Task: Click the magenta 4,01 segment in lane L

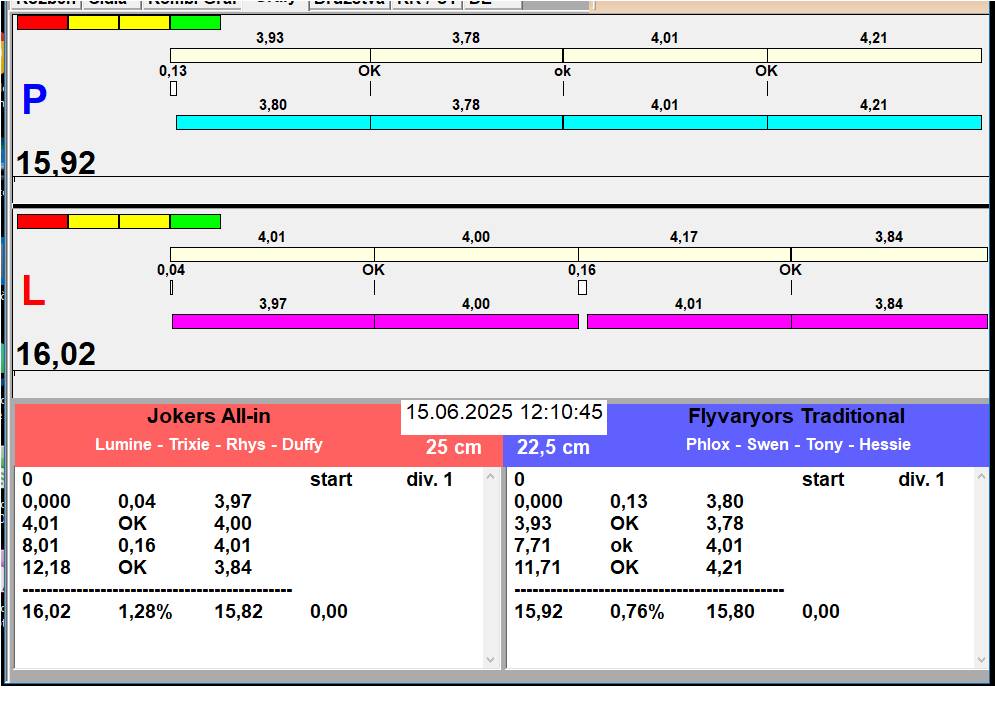Action: pos(688,321)
